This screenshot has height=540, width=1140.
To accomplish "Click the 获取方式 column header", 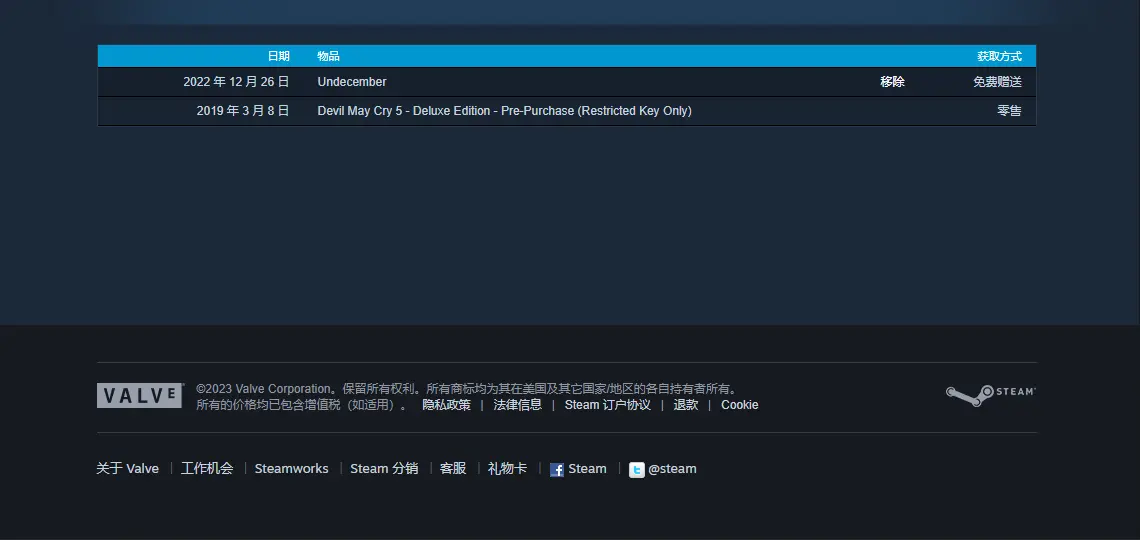I will (x=999, y=56).
